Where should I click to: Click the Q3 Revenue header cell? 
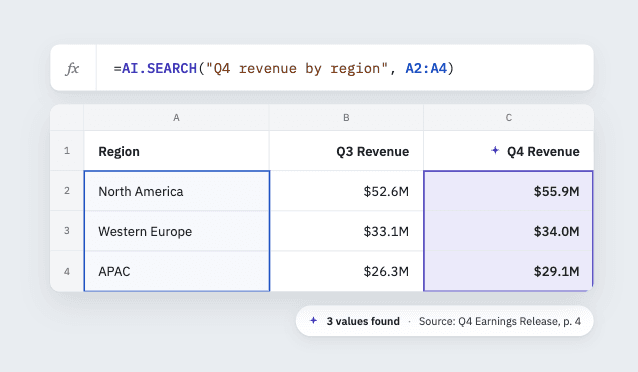(x=346, y=151)
